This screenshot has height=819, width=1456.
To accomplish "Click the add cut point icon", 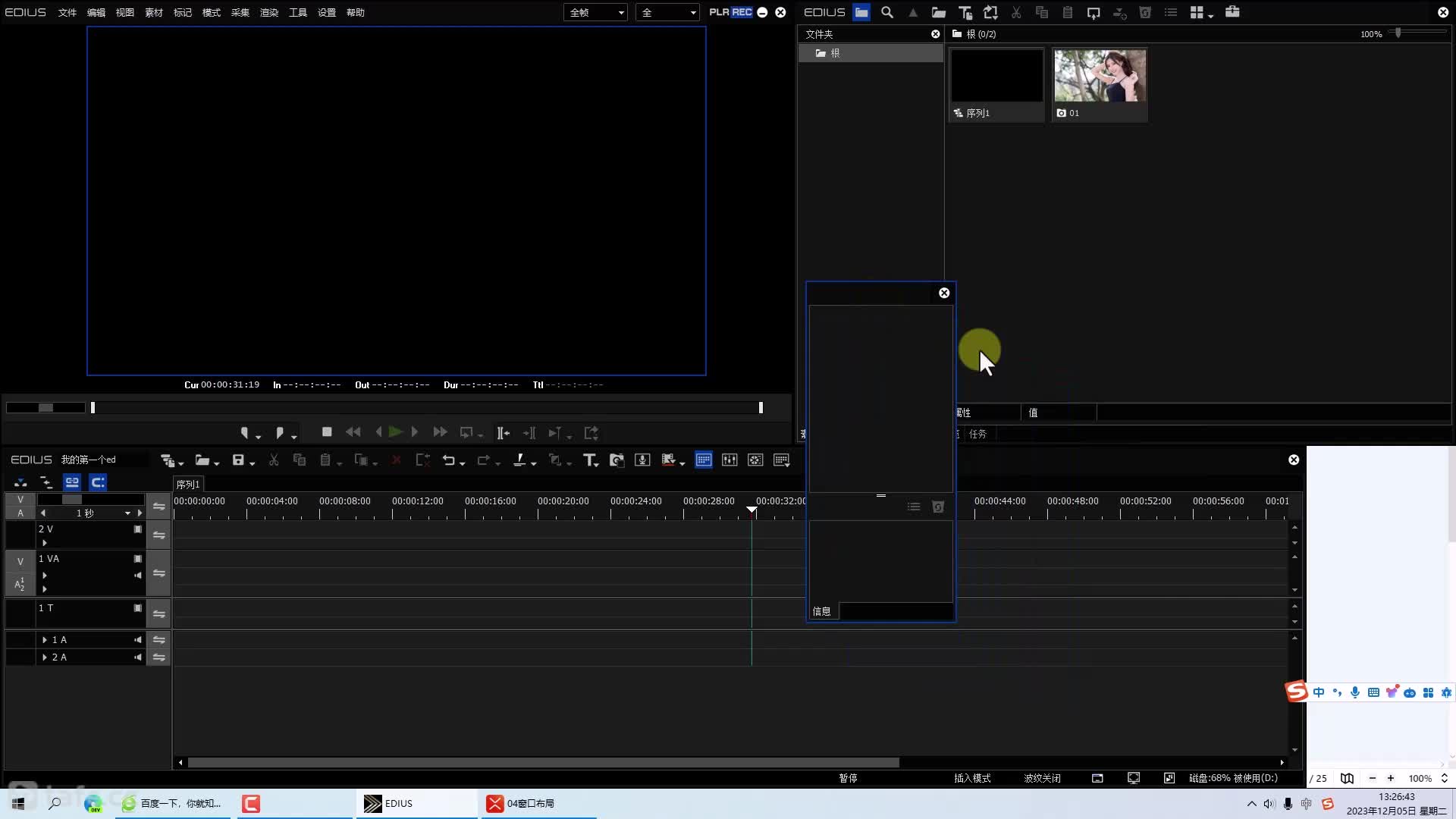I will [519, 460].
